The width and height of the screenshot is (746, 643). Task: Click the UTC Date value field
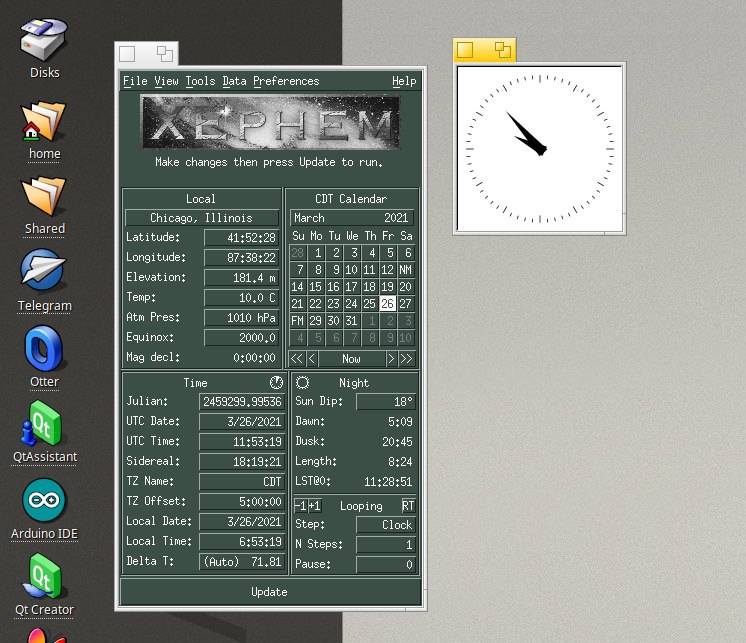click(x=242, y=422)
